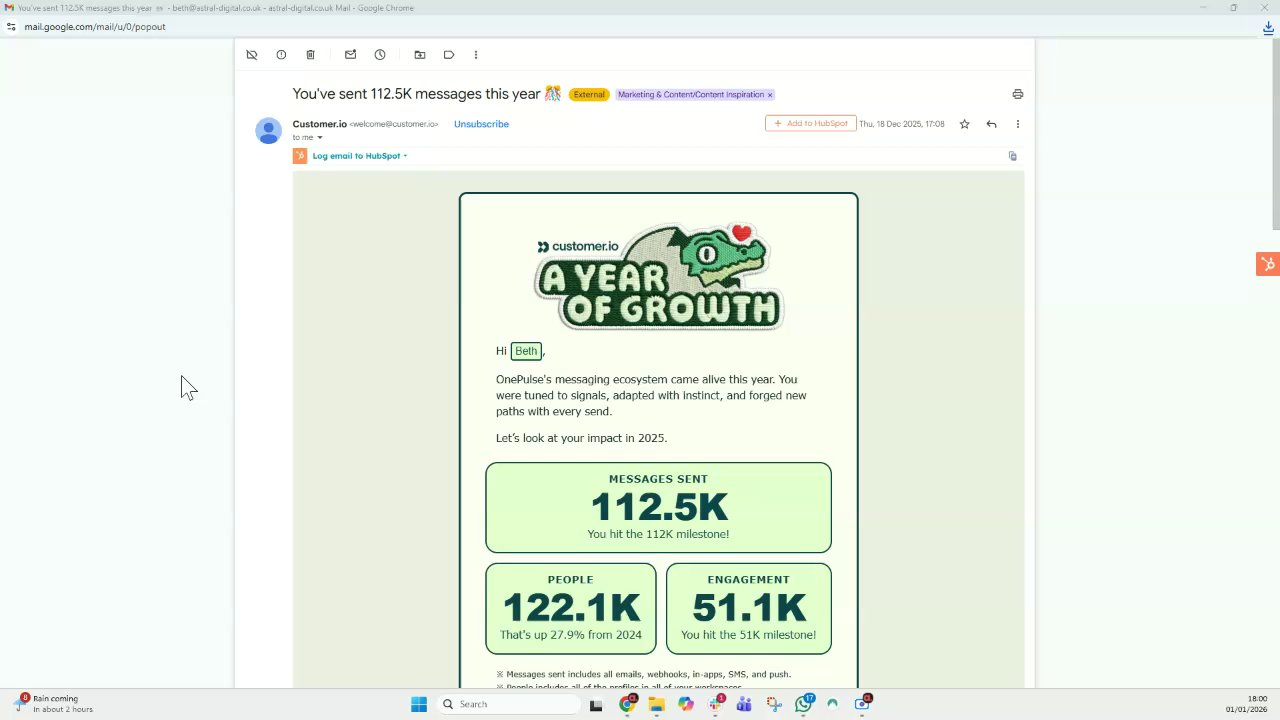Viewport: 1280px width, 720px height.
Task: Click the highlighted name Beth in greeting
Action: point(526,351)
